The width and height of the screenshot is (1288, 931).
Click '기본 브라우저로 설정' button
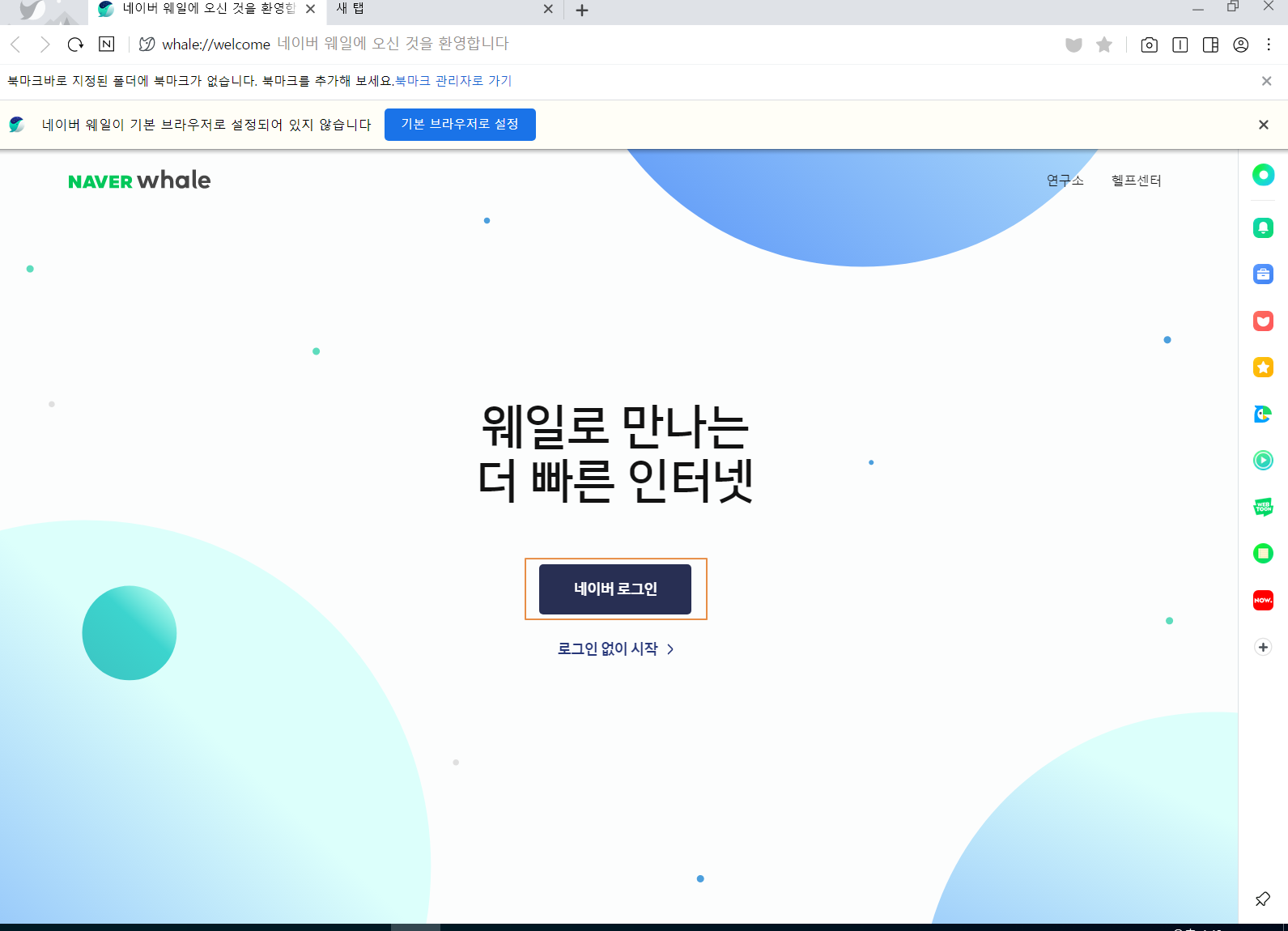460,125
